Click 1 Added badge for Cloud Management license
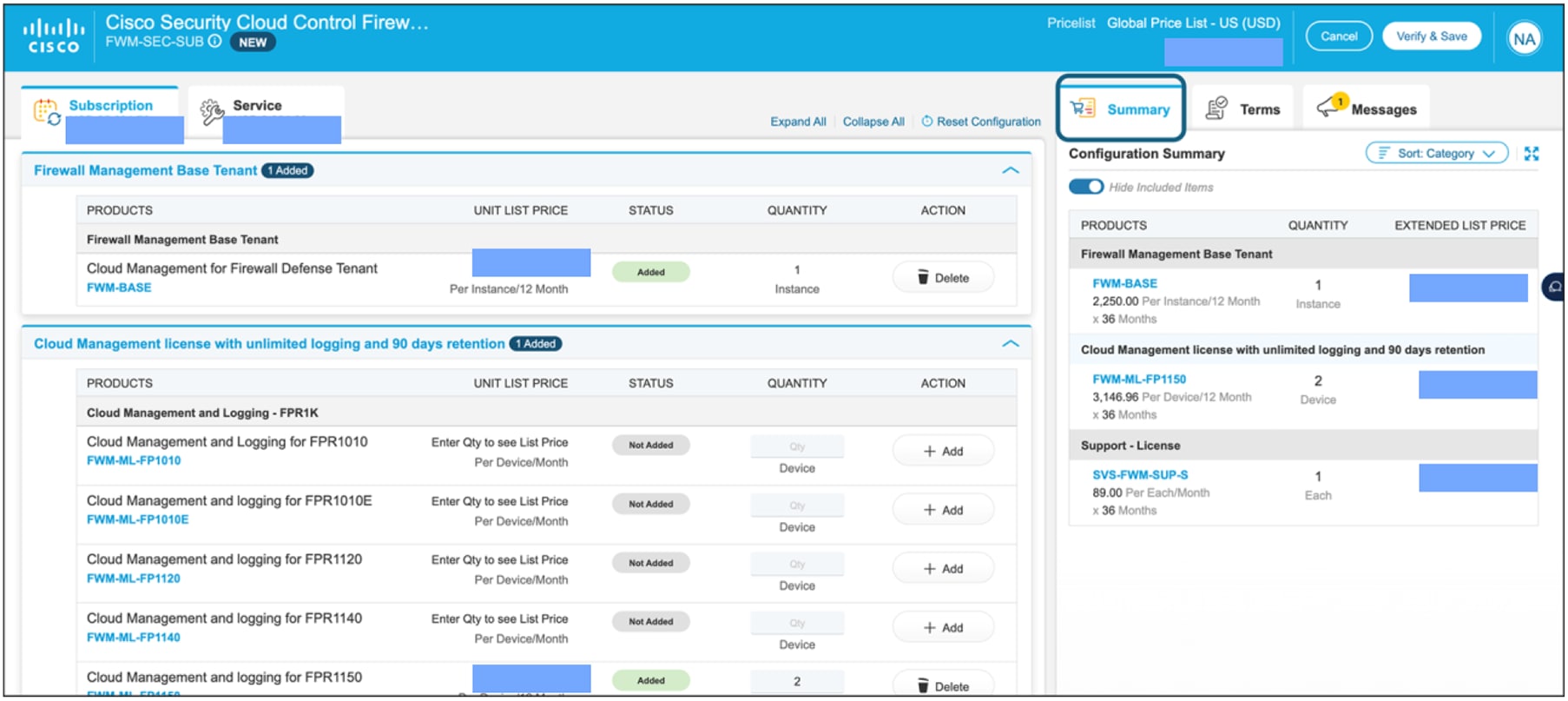1568x701 pixels. click(x=536, y=344)
